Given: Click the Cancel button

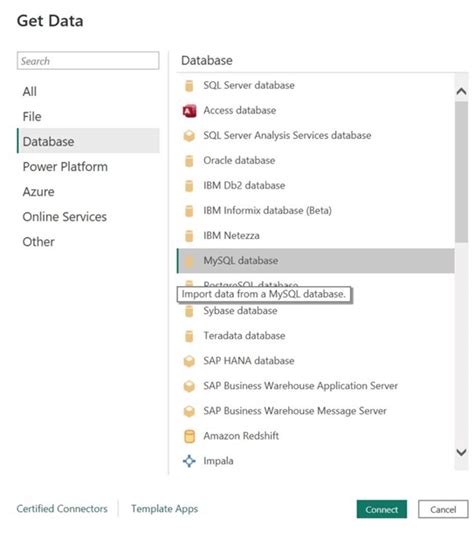Looking at the screenshot, I should pos(443,509).
